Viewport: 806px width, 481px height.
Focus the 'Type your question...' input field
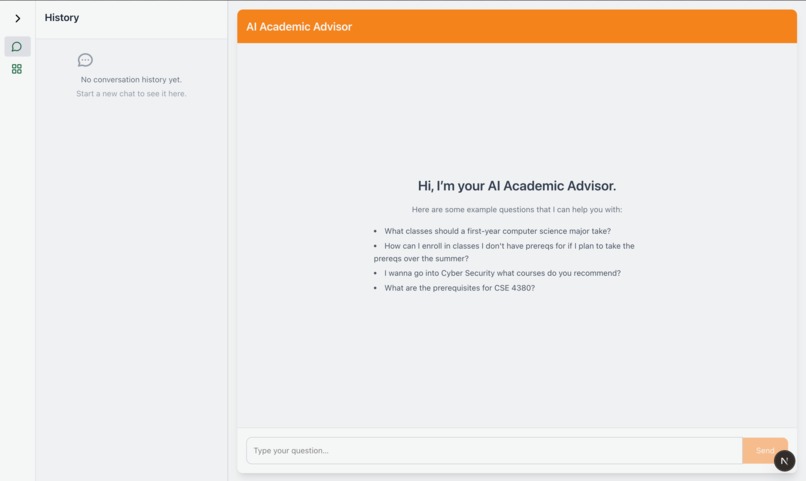[x=494, y=451]
